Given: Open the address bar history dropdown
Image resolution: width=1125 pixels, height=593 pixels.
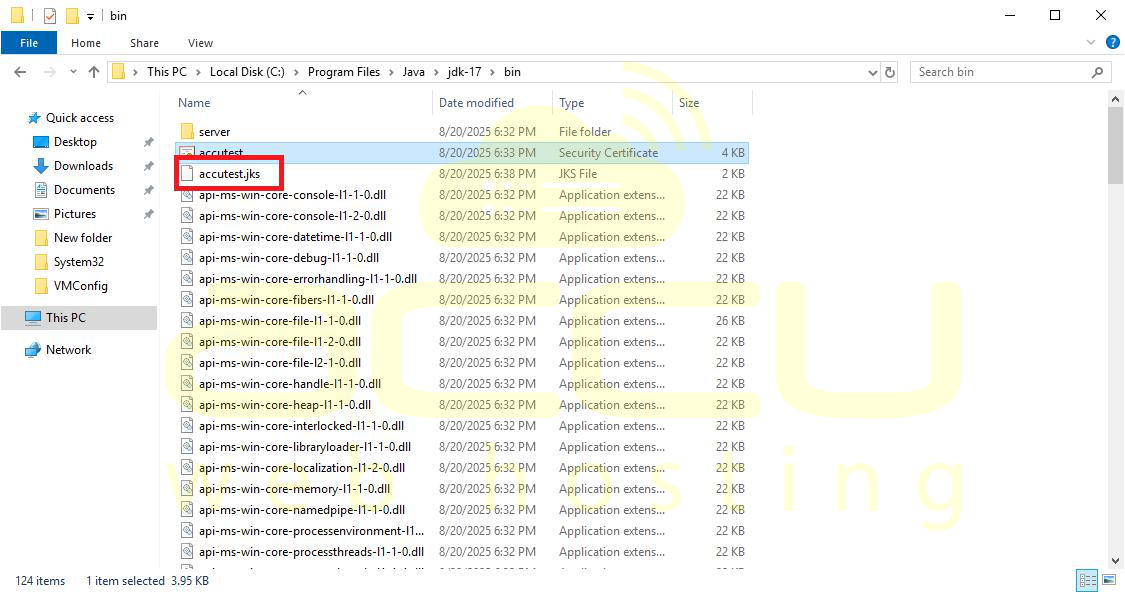Looking at the screenshot, I should point(871,71).
